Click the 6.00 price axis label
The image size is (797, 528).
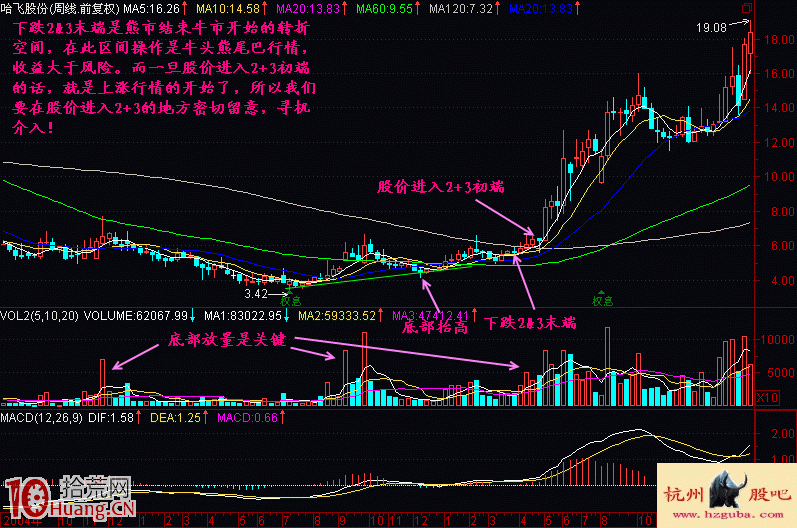[x=783, y=246]
